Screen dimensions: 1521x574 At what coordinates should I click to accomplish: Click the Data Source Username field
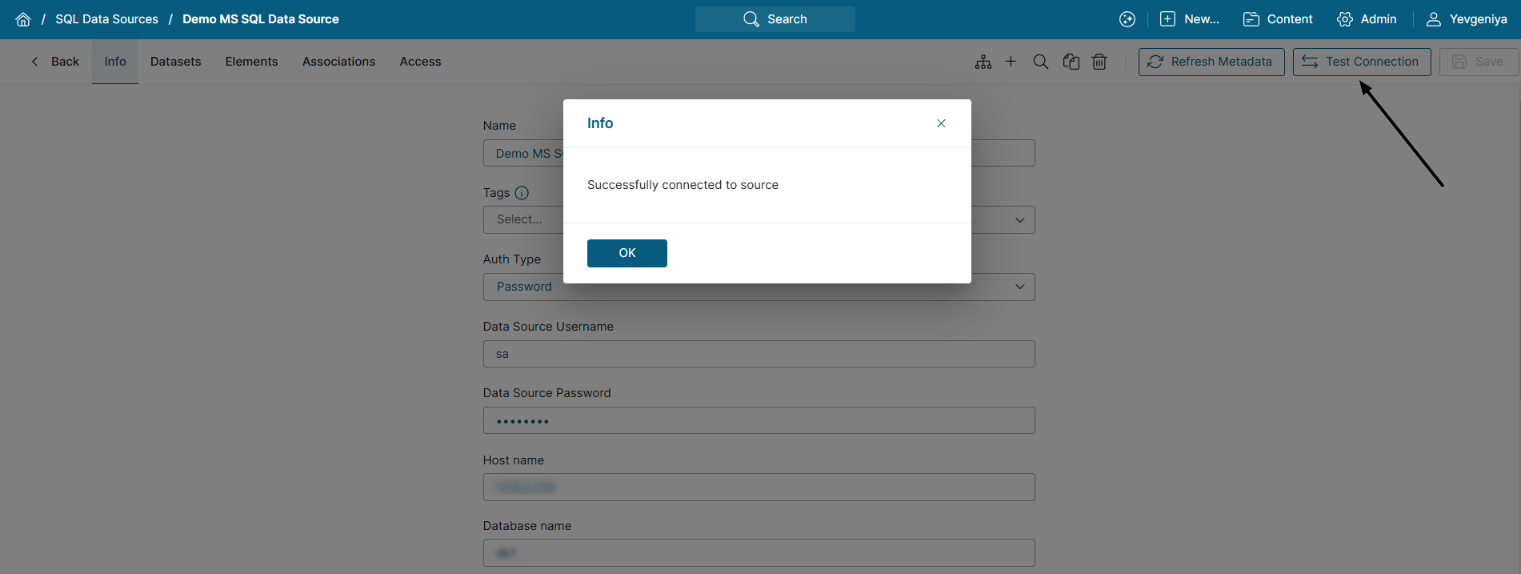tap(758, 354)
